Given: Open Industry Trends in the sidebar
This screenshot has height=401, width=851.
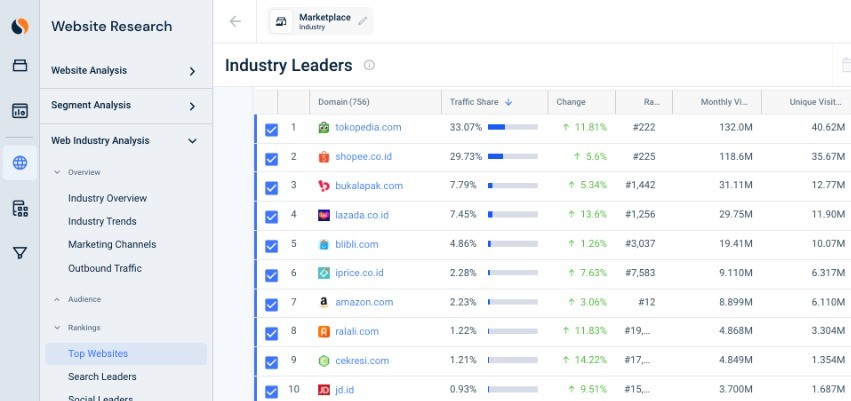Looking at the screenshot, I should [102, 221].
